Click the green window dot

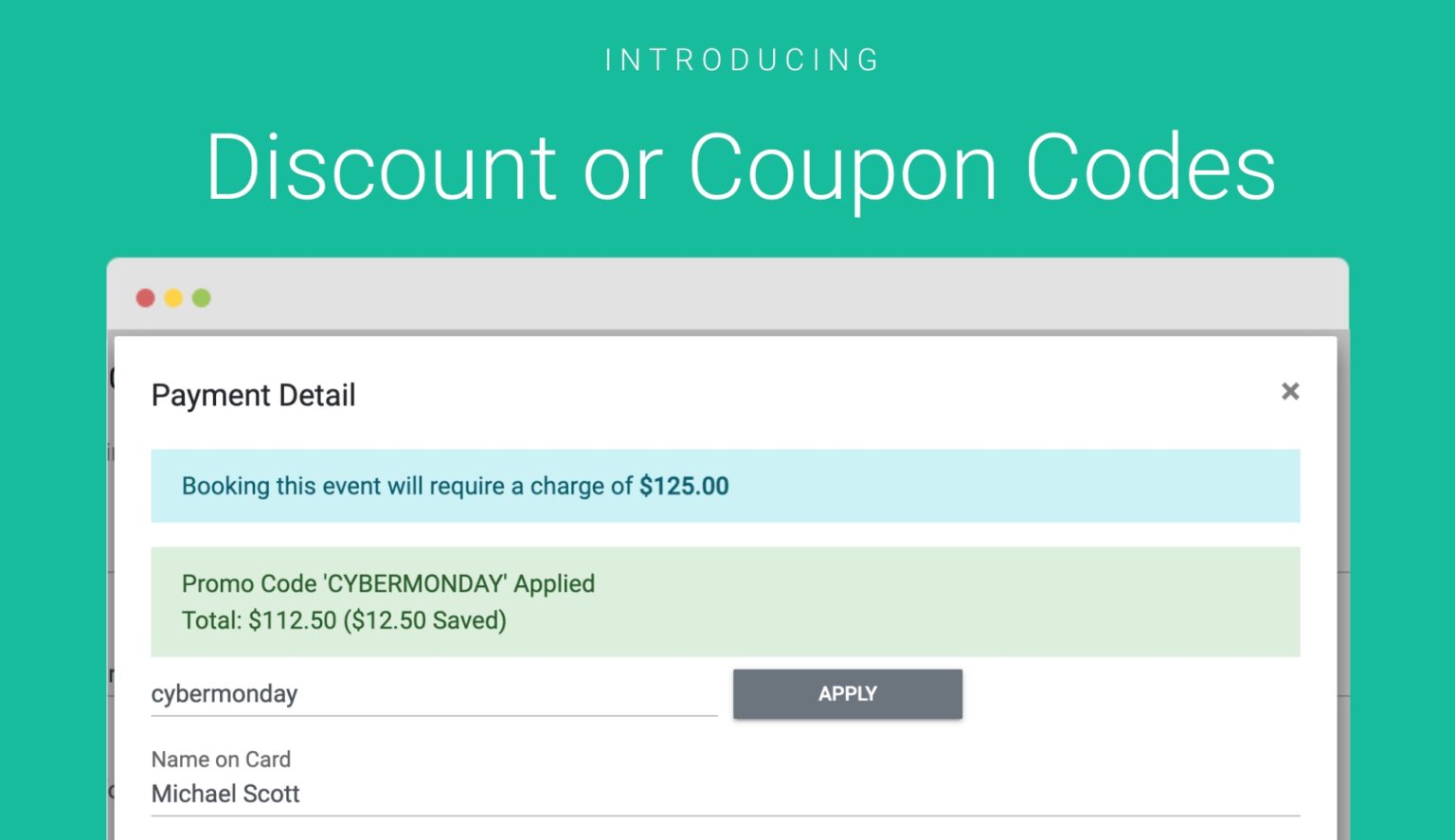click(202, 297)
